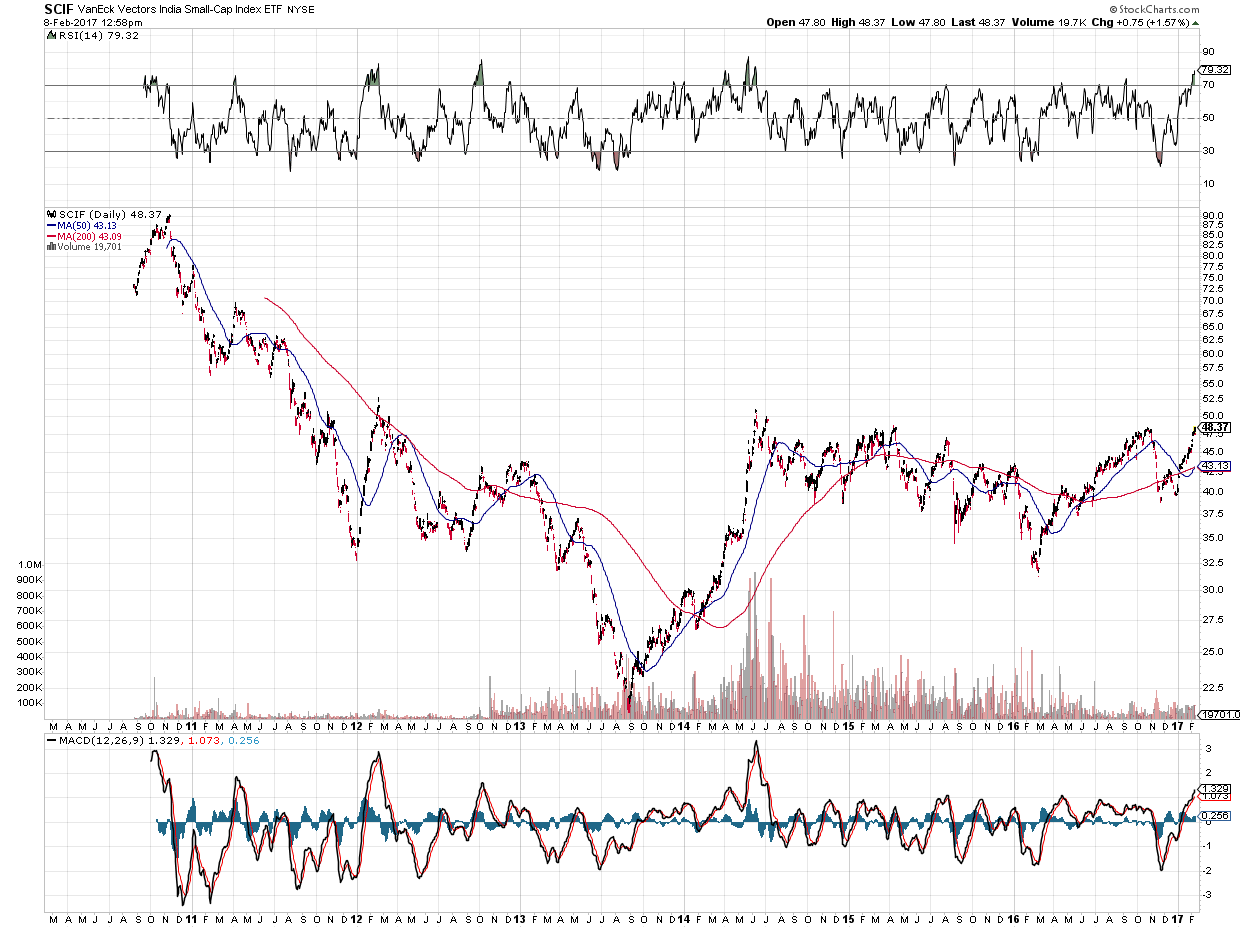Click the 1.329 MACD value tag
The width and height of the screenshot is (1240, 928).
(x=1215, y=788)
